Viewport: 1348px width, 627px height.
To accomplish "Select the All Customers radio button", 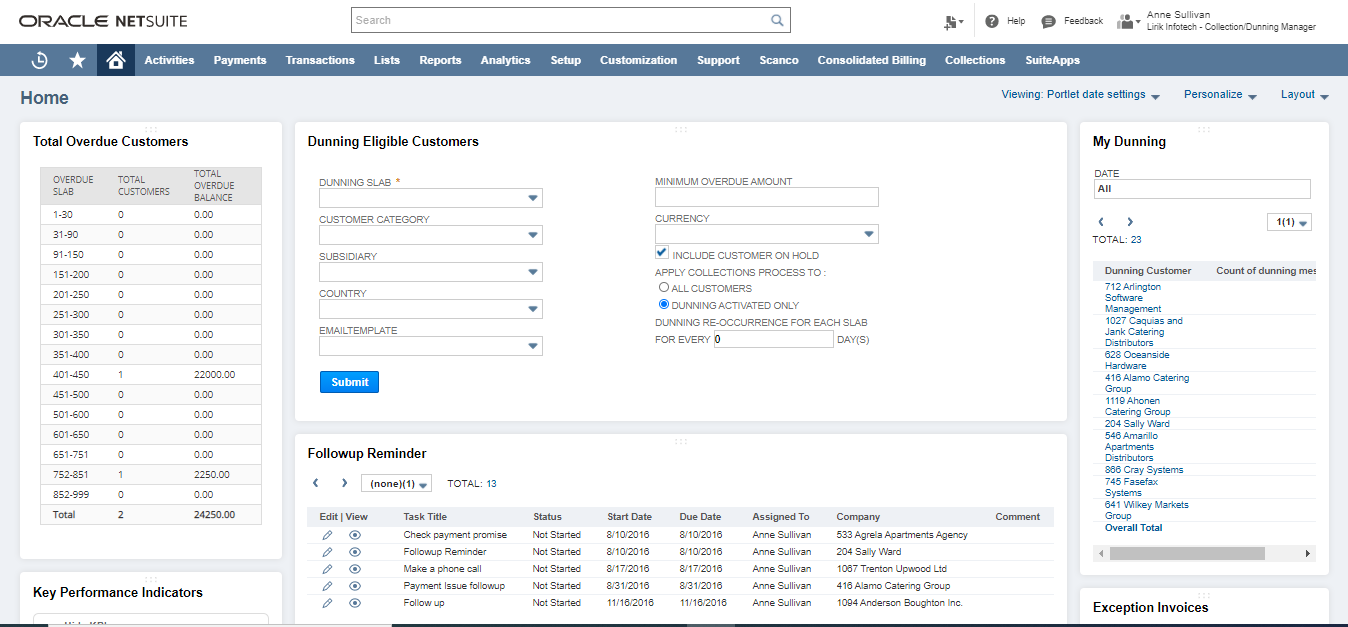I will click(x=663, y=287).
